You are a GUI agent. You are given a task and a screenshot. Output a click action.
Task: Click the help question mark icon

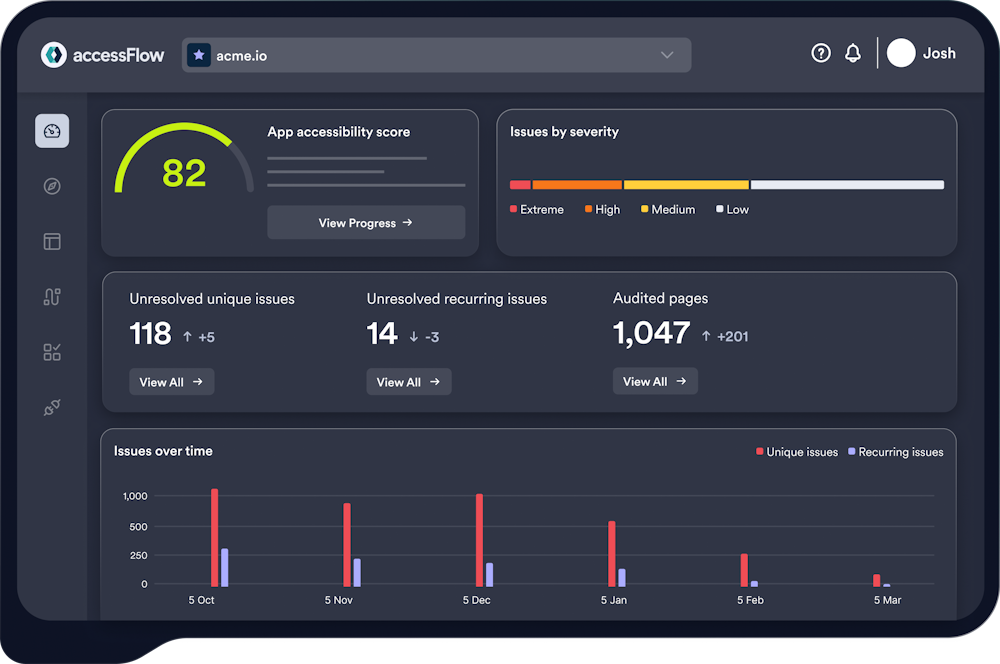[821, 53]
